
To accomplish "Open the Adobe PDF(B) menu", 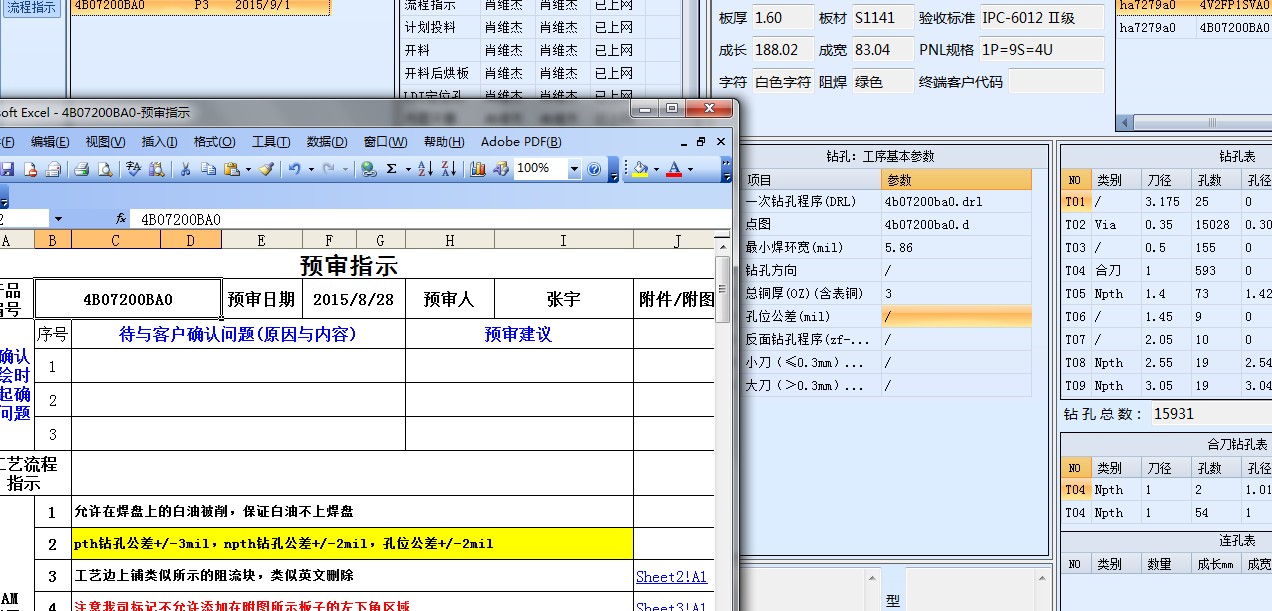I will click(521, 142).
